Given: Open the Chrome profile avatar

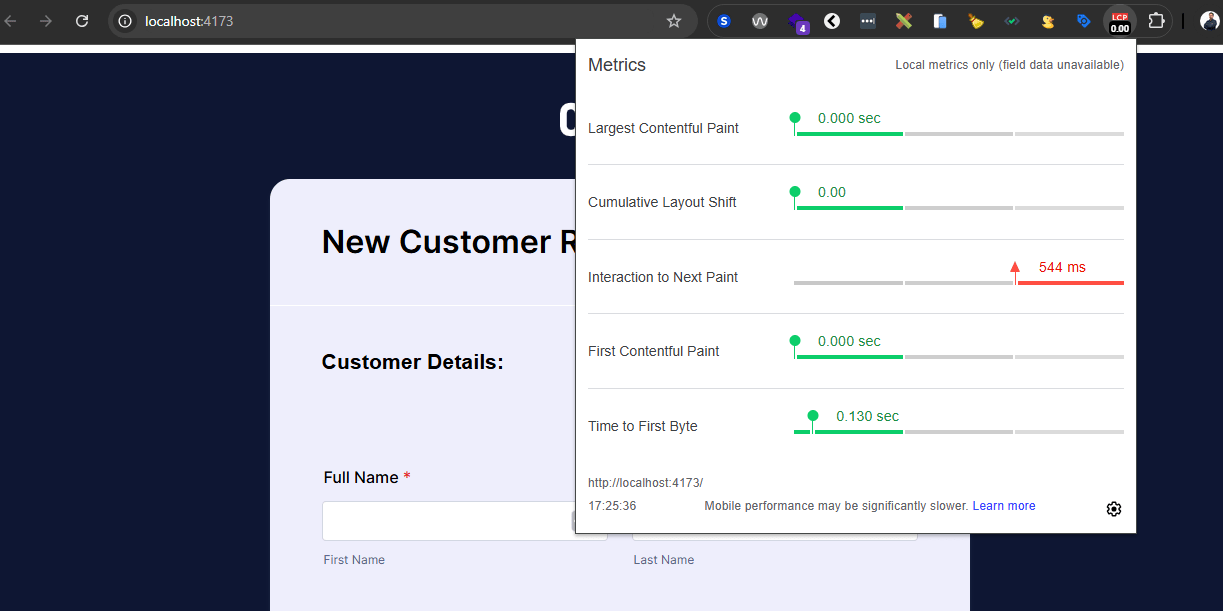Looking at the screenshot, I should click(1210, 21).
